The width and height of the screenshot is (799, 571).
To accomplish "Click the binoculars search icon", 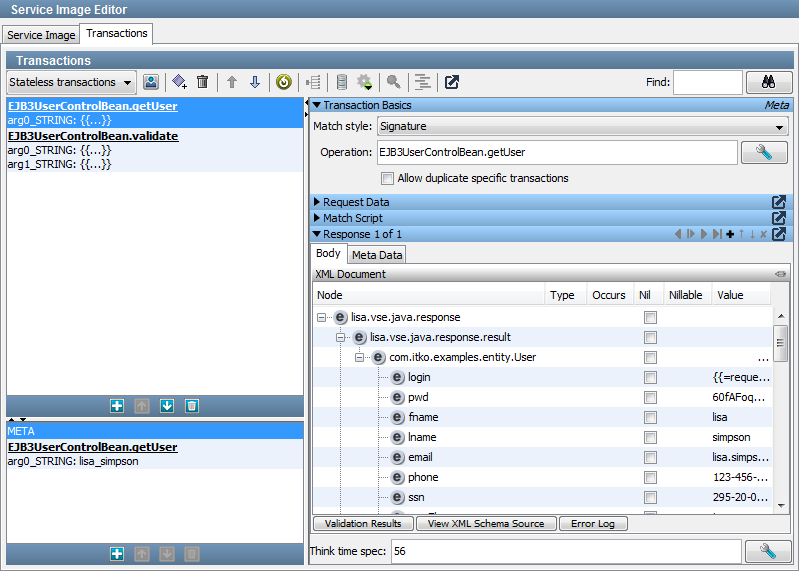I will pyautogui.click(x=768, y=82).
